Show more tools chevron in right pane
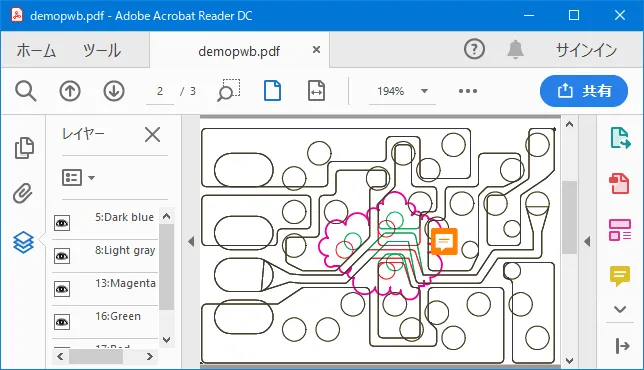 tap(620, 309)
